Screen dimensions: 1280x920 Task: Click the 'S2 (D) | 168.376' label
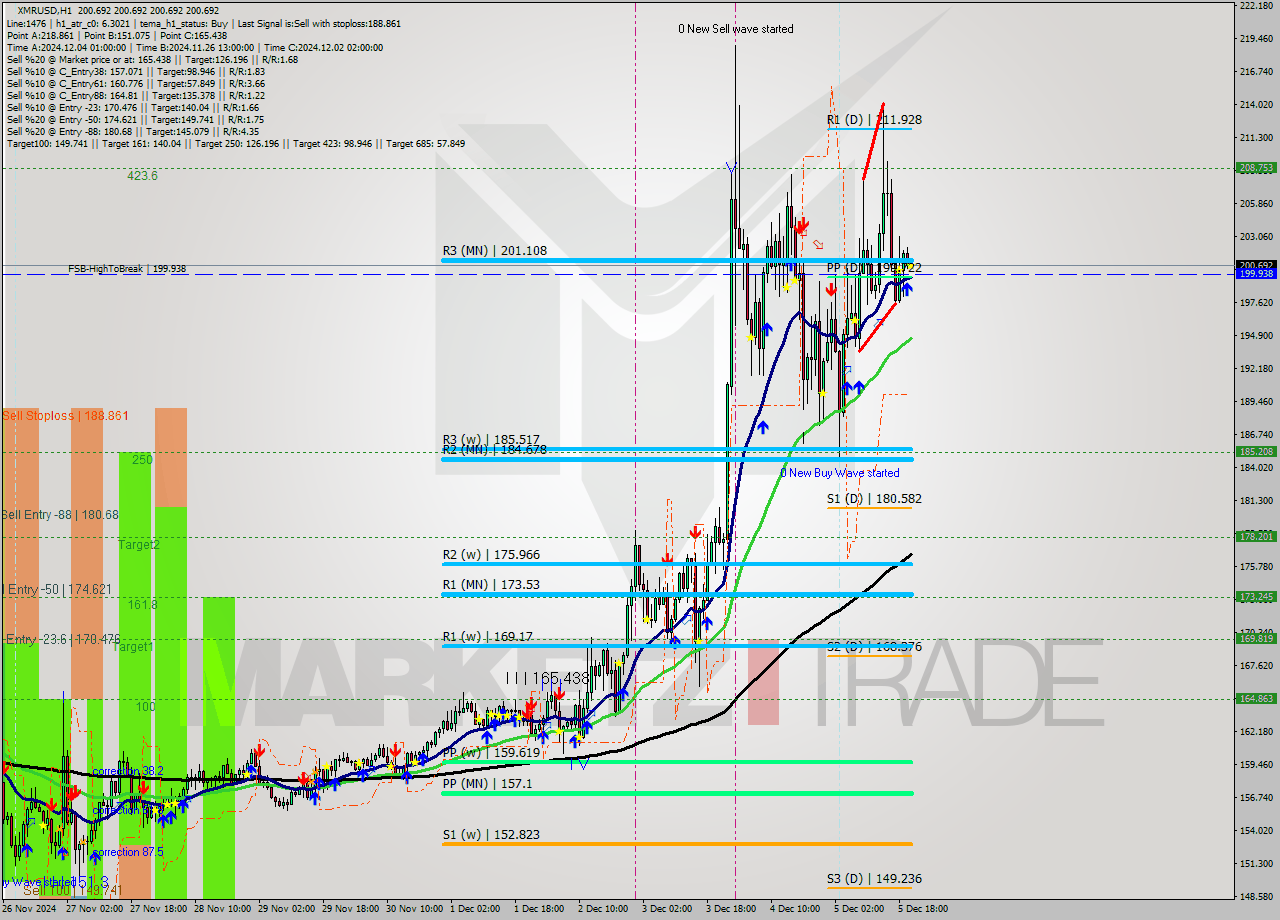tap(874, 647)
